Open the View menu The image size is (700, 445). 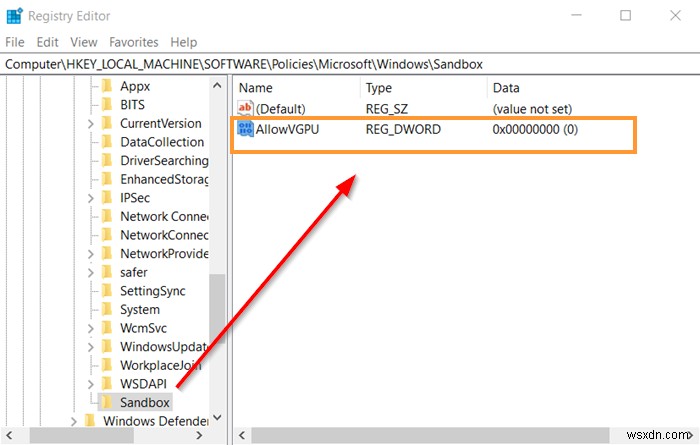83,42
